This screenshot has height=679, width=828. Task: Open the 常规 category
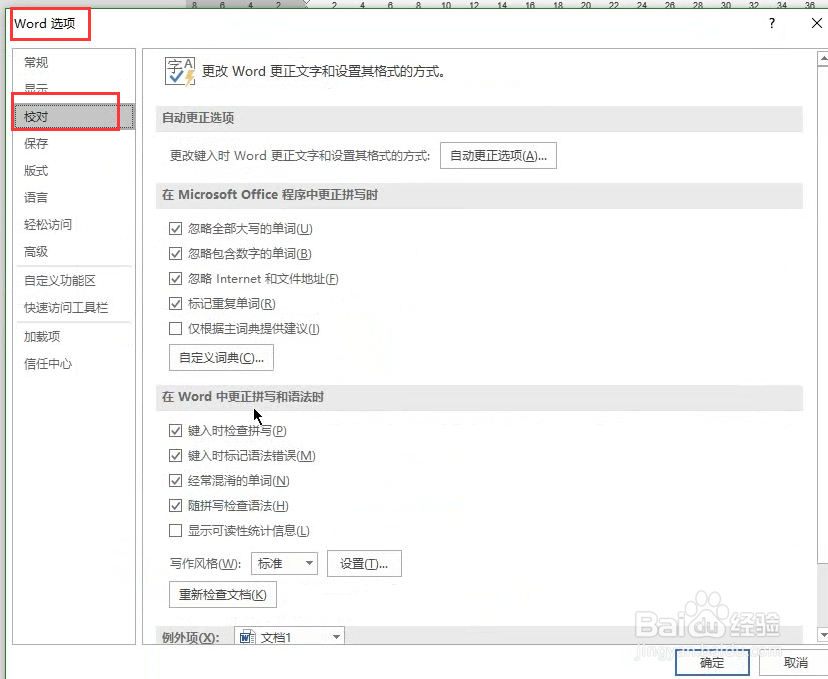[x=36, y=62]
